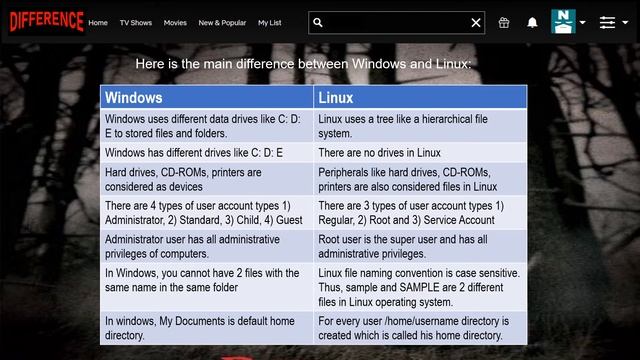Click 'Peripherals like hard drives' cell
The height and width of the screenshot is (360, 640).
click(x=420, y=179)
